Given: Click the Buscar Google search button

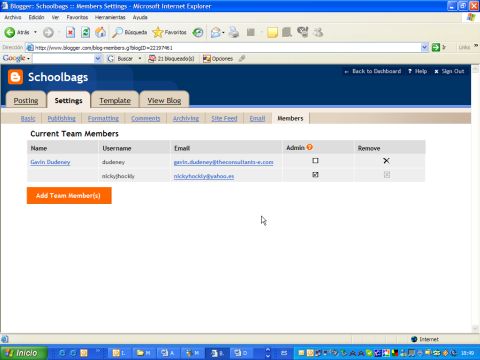Looking at the screenshot, I should pos(120,59).
